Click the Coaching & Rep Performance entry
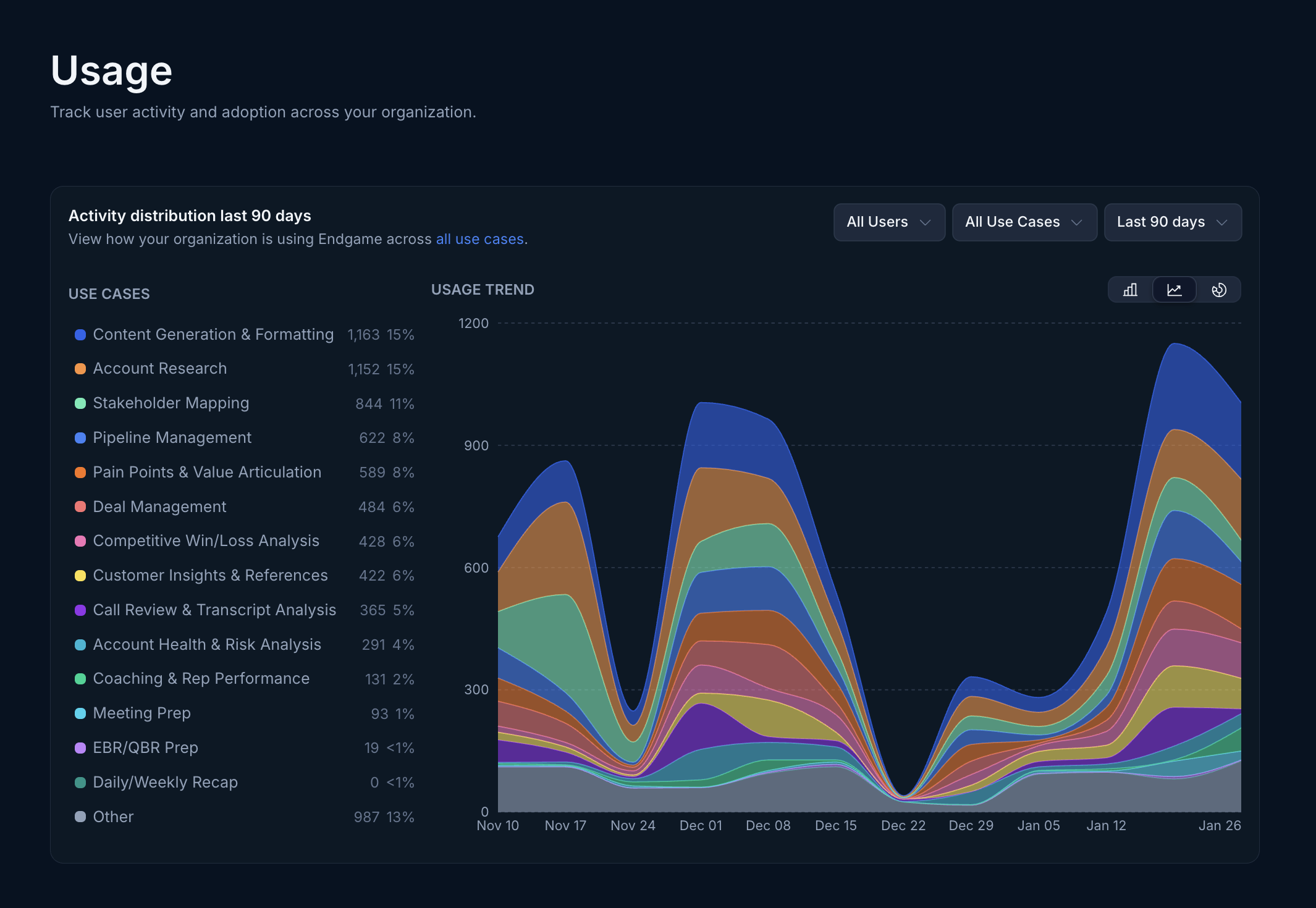 click(201, 679)
